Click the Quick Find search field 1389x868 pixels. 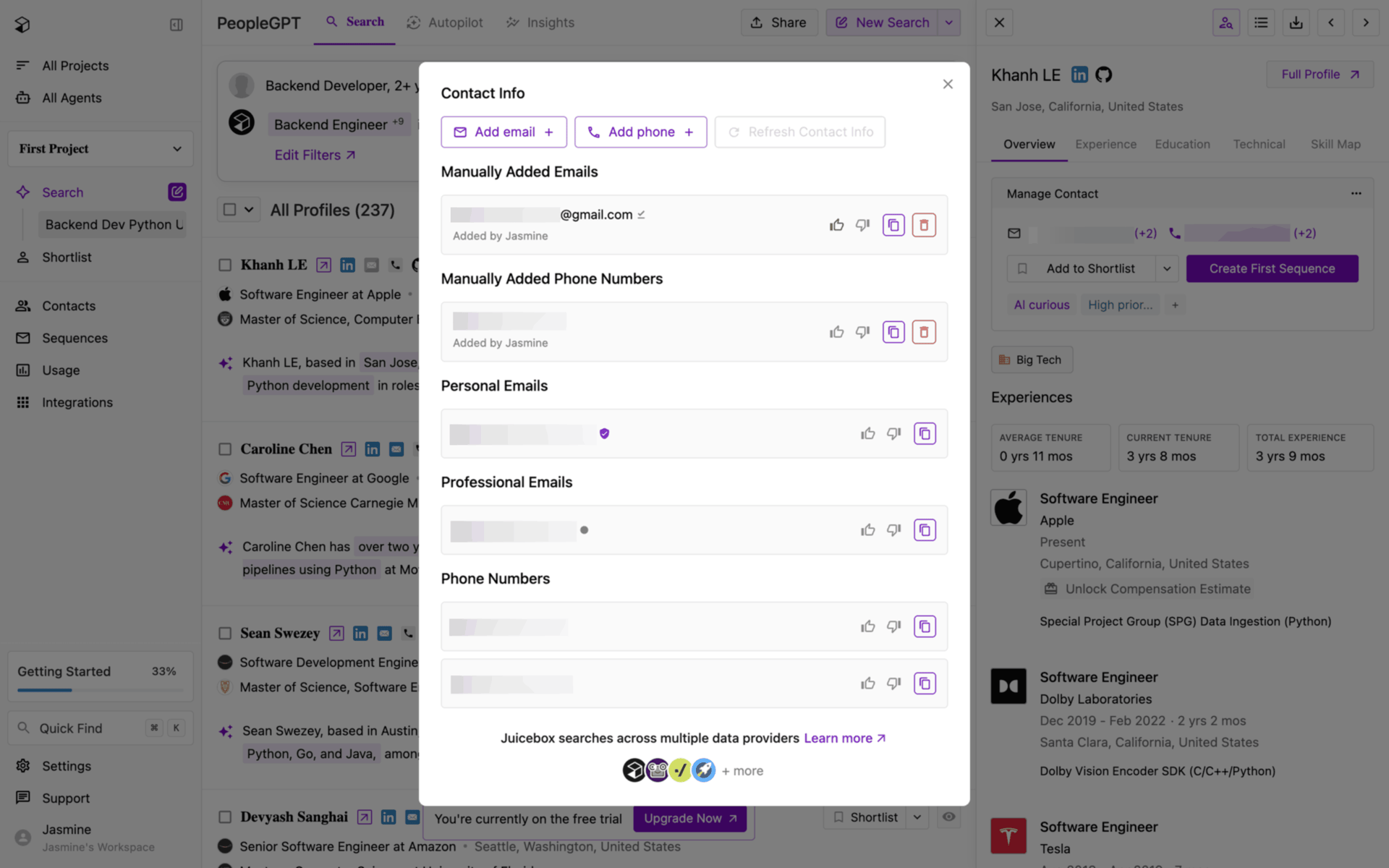[101, 728]
